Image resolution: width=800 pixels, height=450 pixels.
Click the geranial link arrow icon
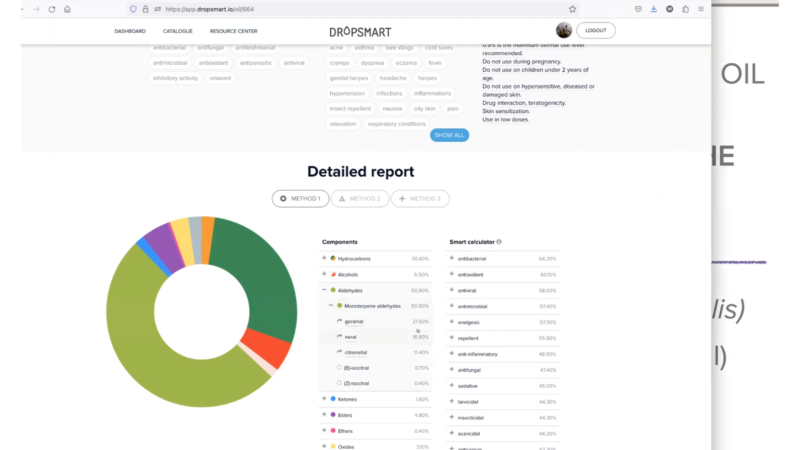pos(338,321)
